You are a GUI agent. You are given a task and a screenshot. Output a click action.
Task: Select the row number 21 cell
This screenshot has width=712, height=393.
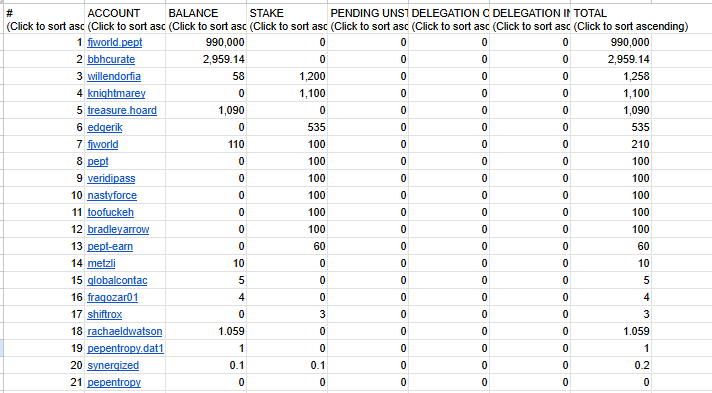(x=44, y=383)
